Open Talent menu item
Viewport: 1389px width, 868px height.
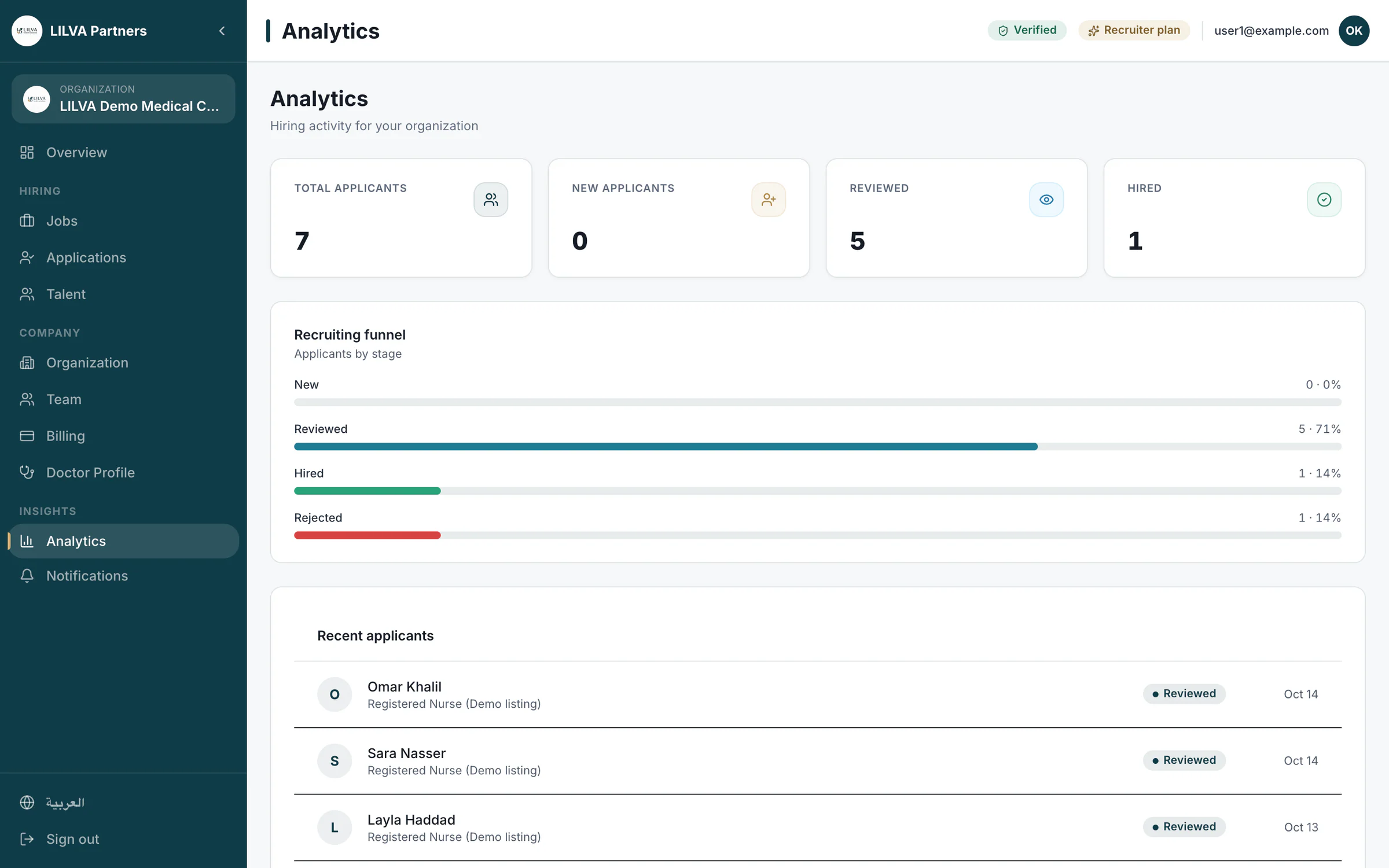[x=123, y=294]
